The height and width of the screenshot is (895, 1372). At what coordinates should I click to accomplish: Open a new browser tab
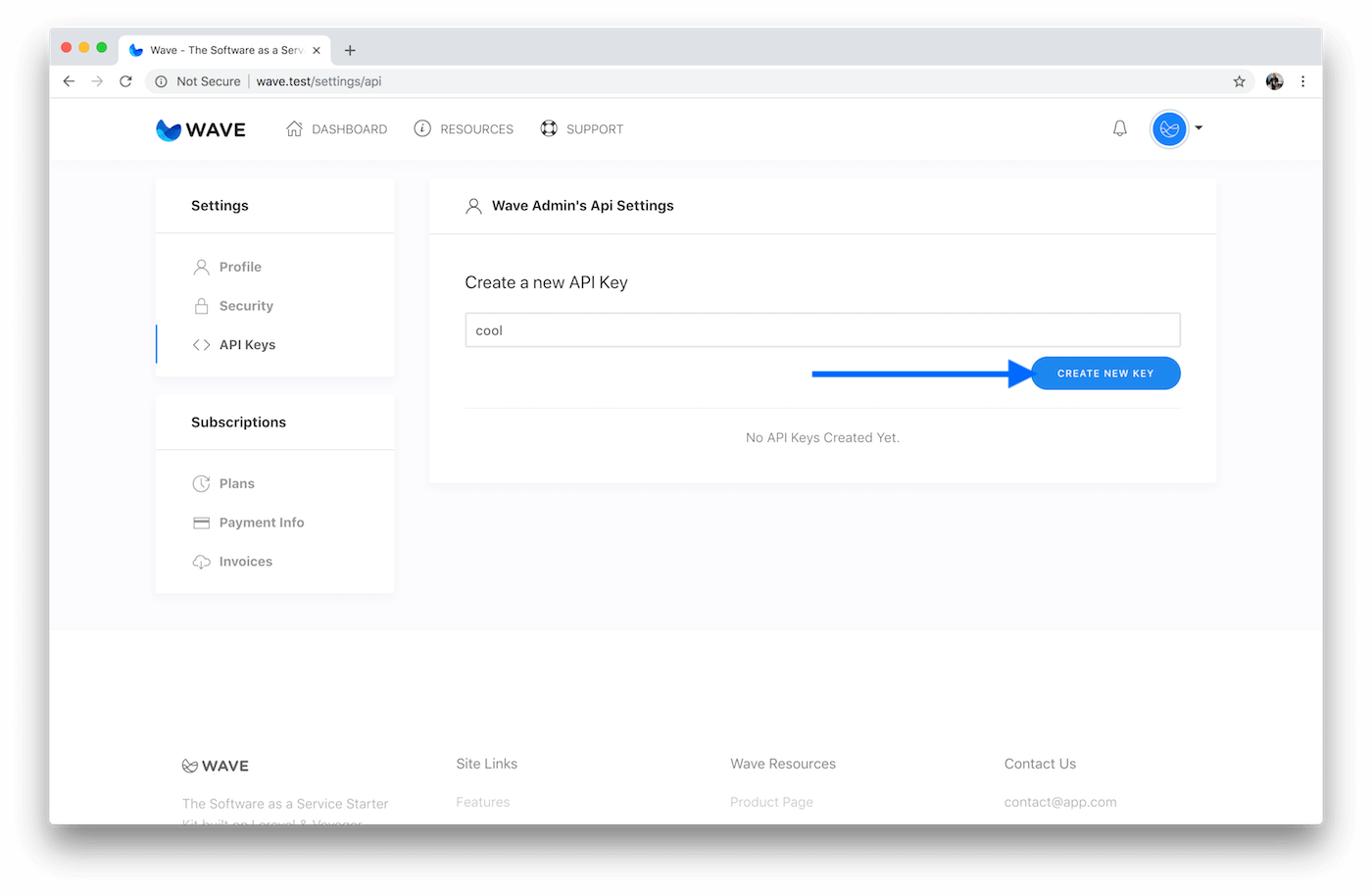coord(350,50)
